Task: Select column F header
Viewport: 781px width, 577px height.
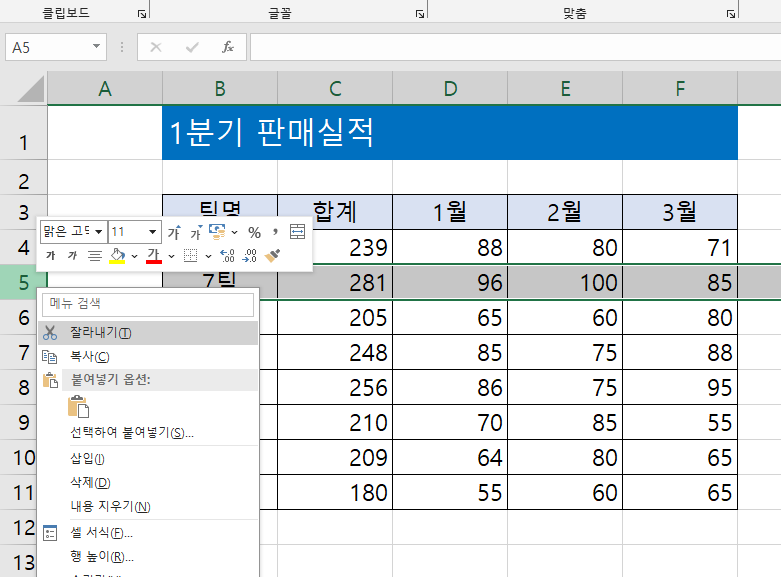Action: tap(680, 89)
